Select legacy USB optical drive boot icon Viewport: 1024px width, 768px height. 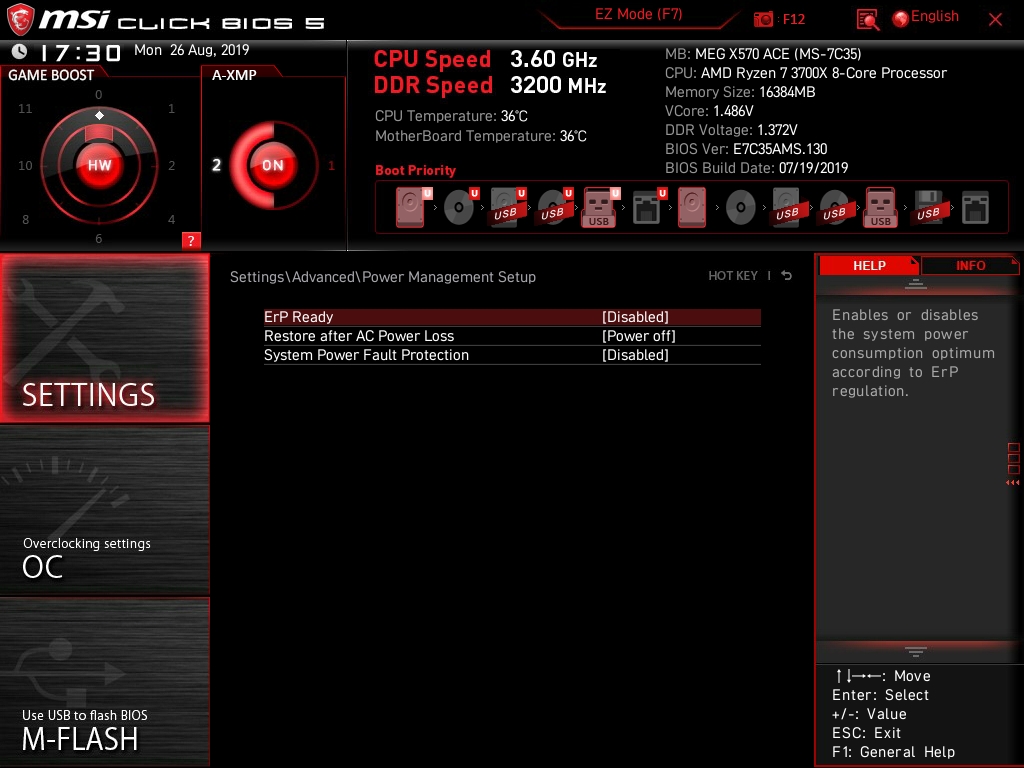[835, 207]
